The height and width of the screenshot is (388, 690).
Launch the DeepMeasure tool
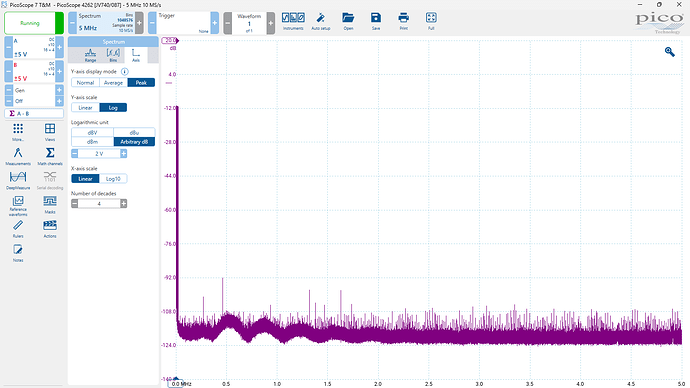(18, 180)
